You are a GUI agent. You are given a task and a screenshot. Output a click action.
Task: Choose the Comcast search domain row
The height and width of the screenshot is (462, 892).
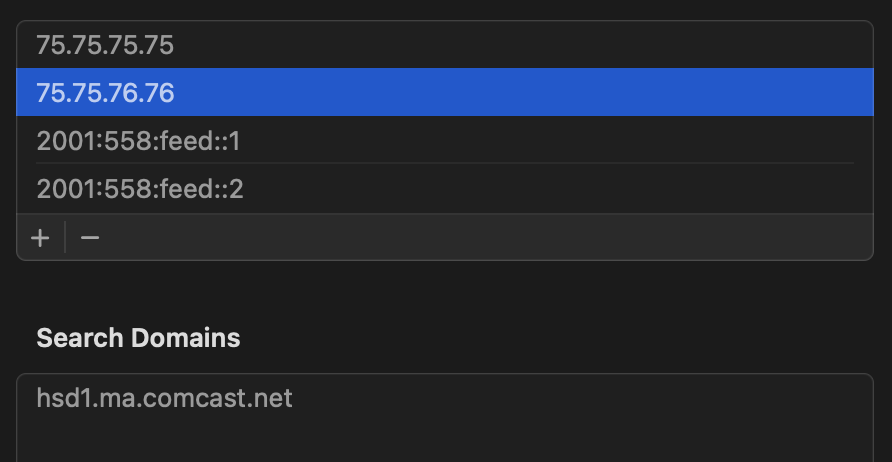pyautogui.click(x=164, y=398)
